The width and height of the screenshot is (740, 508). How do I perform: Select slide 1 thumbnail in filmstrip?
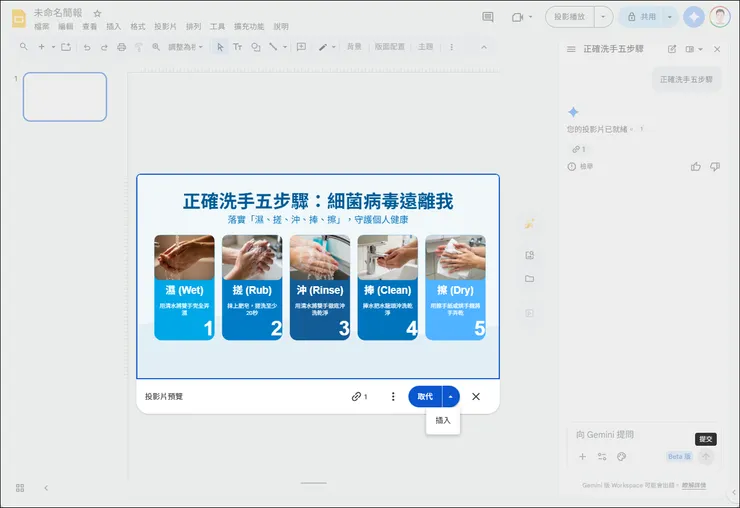[65, 97]
